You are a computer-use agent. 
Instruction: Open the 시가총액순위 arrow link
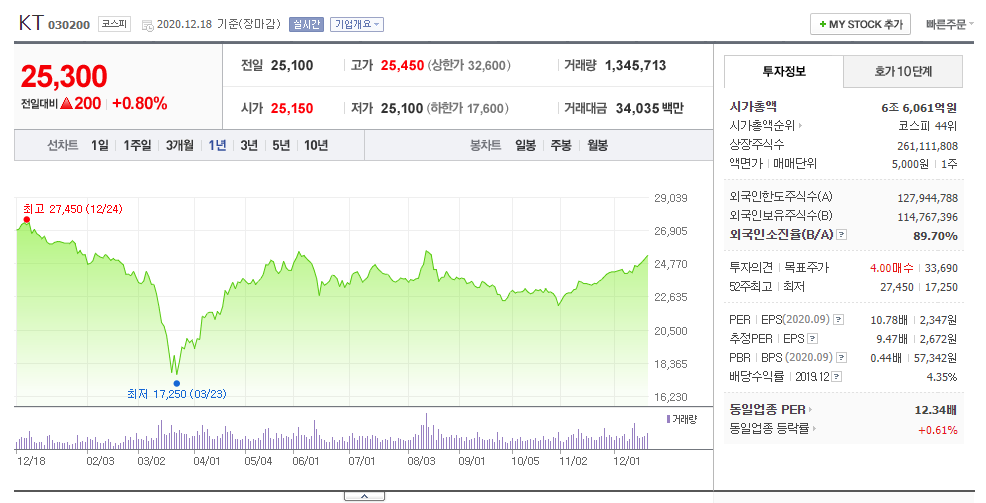coord(800,126)
